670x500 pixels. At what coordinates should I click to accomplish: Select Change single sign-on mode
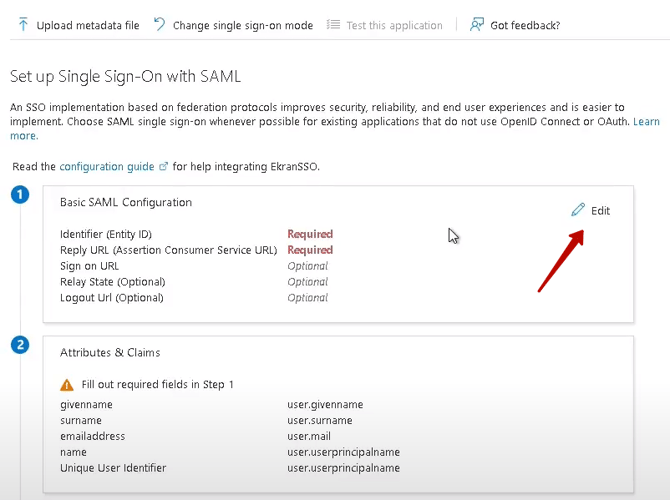coord(242,25)
